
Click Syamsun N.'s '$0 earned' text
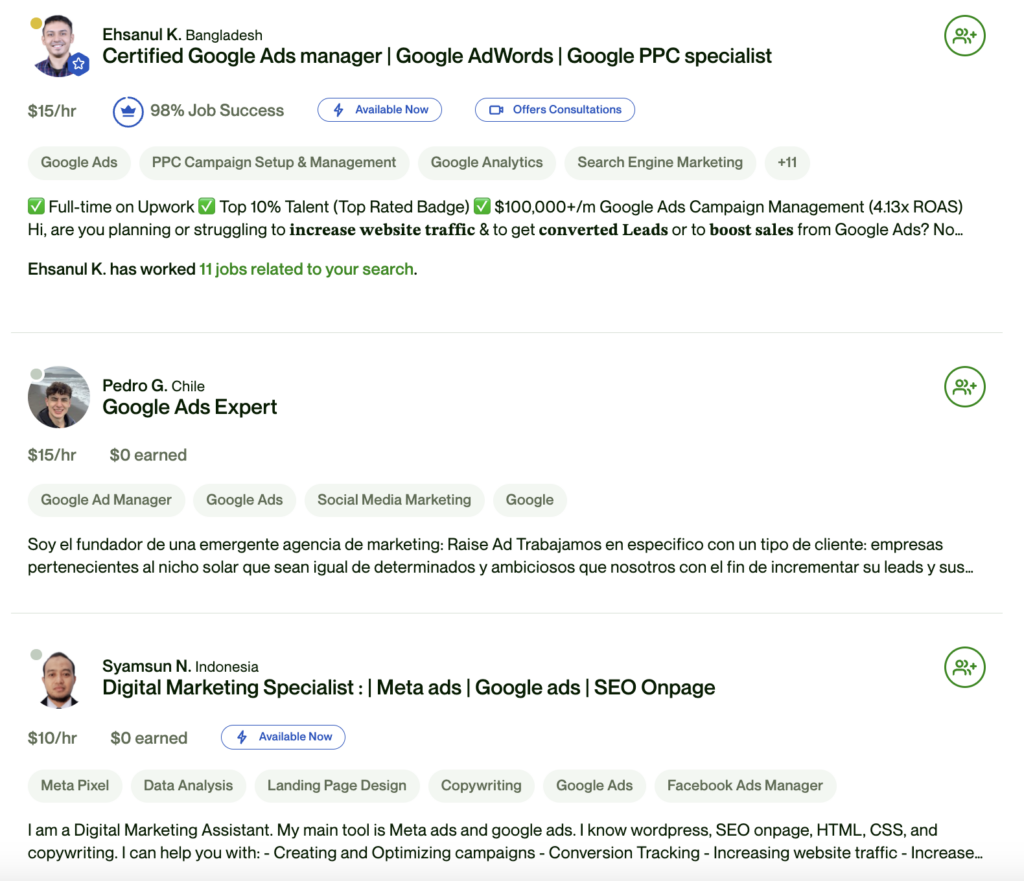[x=149, y=738]
